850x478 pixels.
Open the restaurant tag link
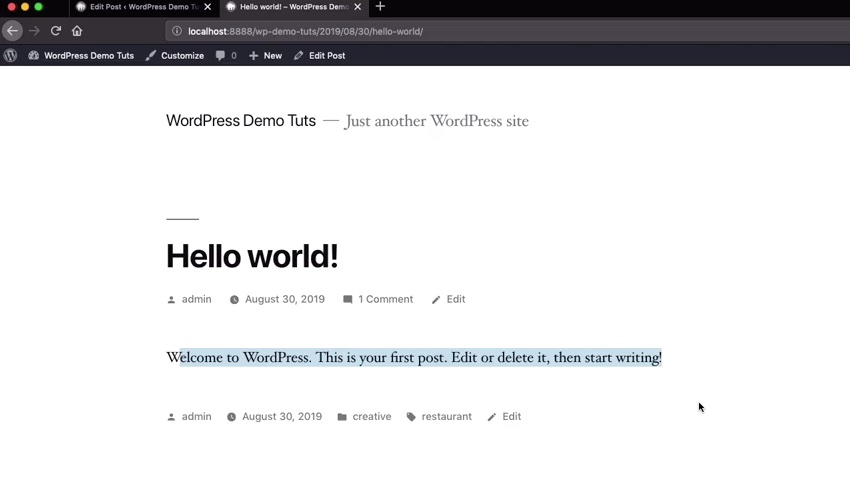point(447,416)
